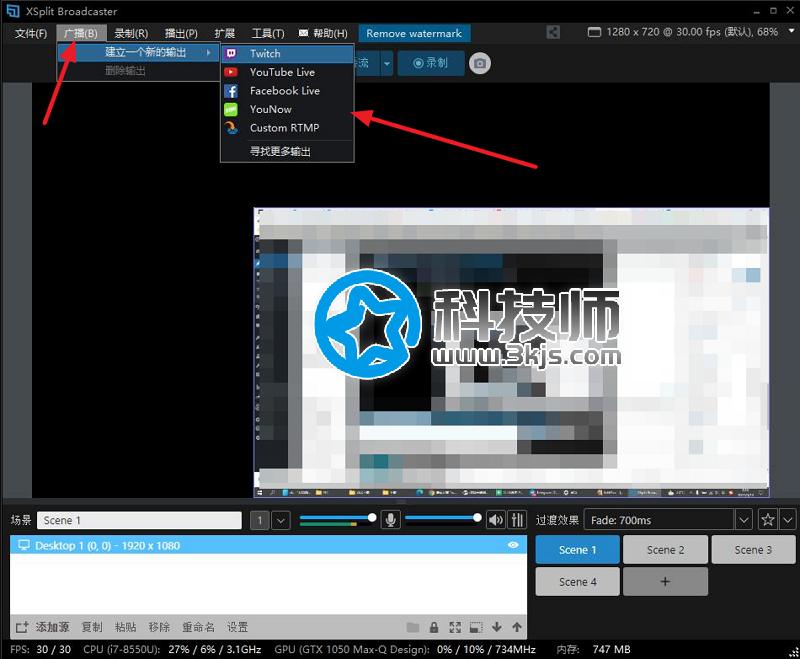This screenshot has width=800, height=659.
Task: Click the share icon in top bar
Action: [553, 33]
